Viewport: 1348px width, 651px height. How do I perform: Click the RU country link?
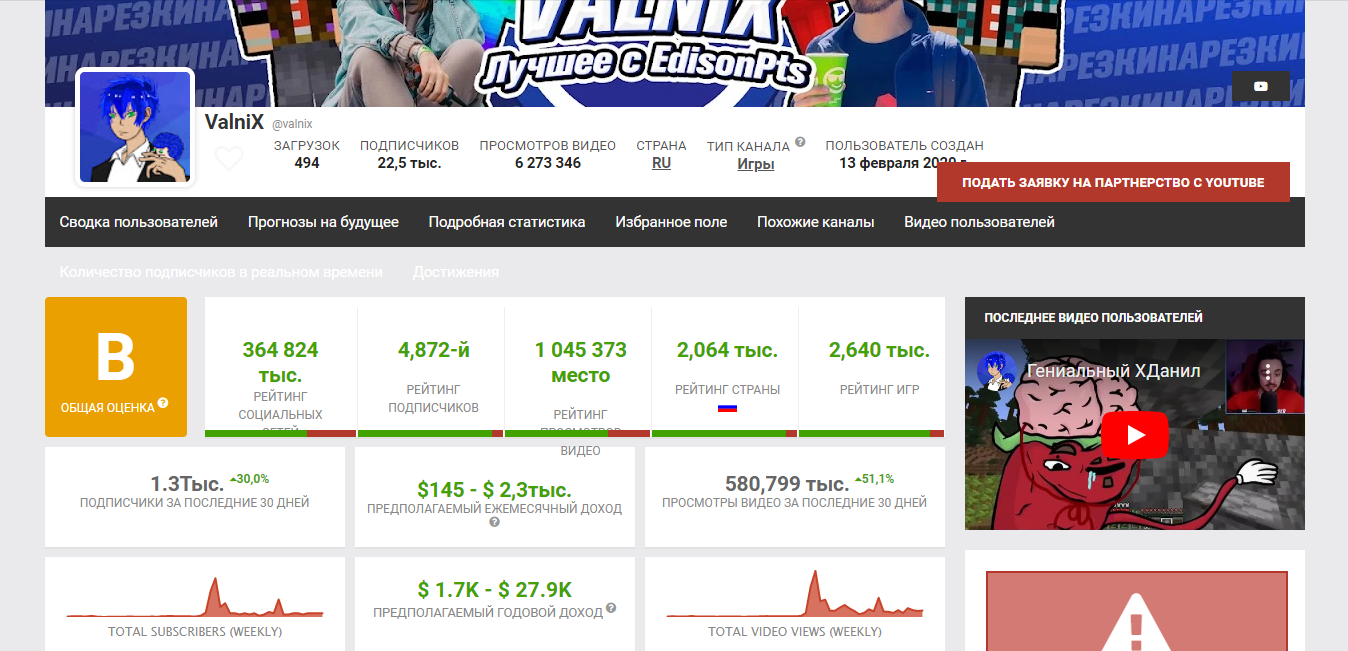661,163
